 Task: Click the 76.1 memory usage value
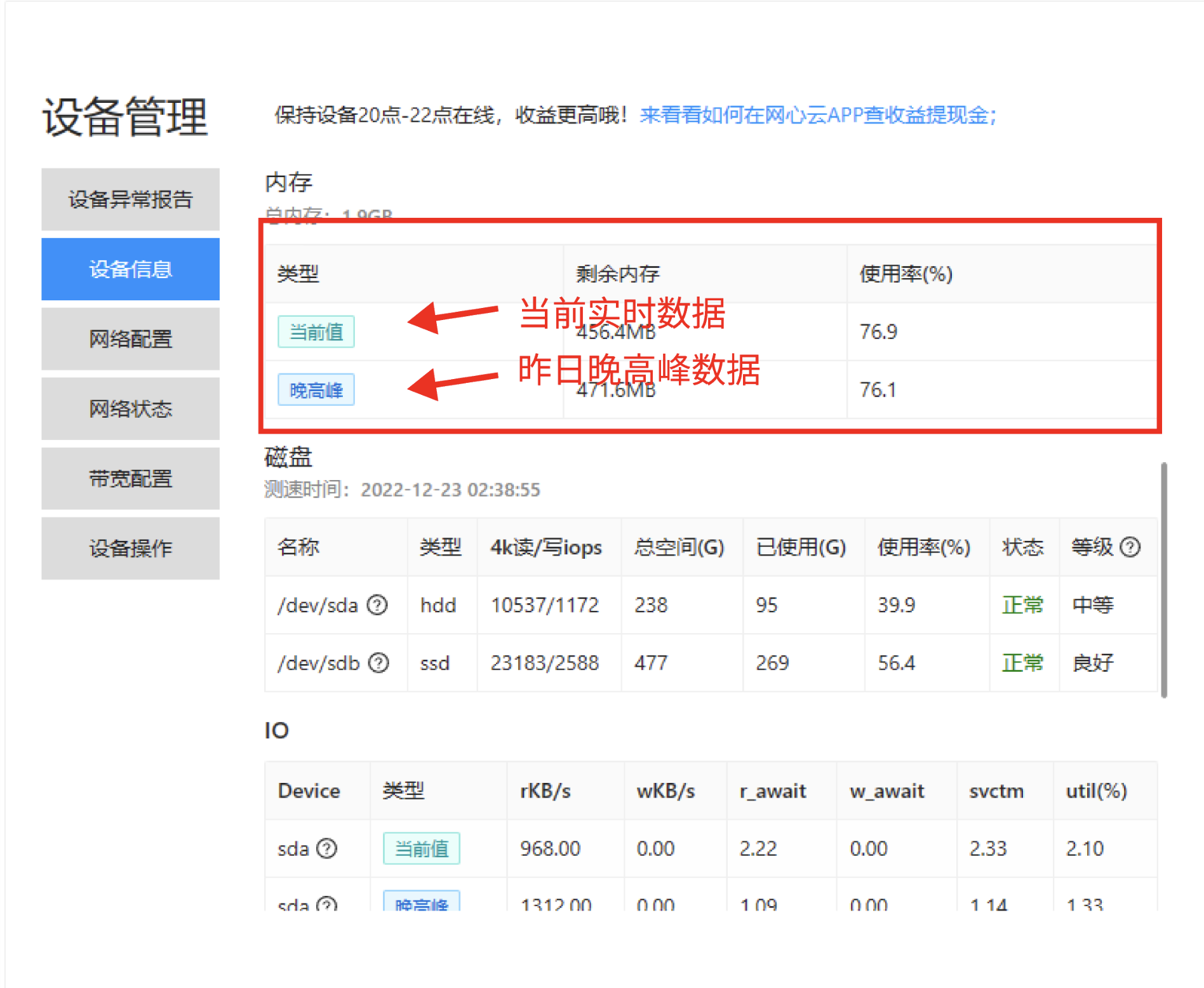(x=878, y=390)
